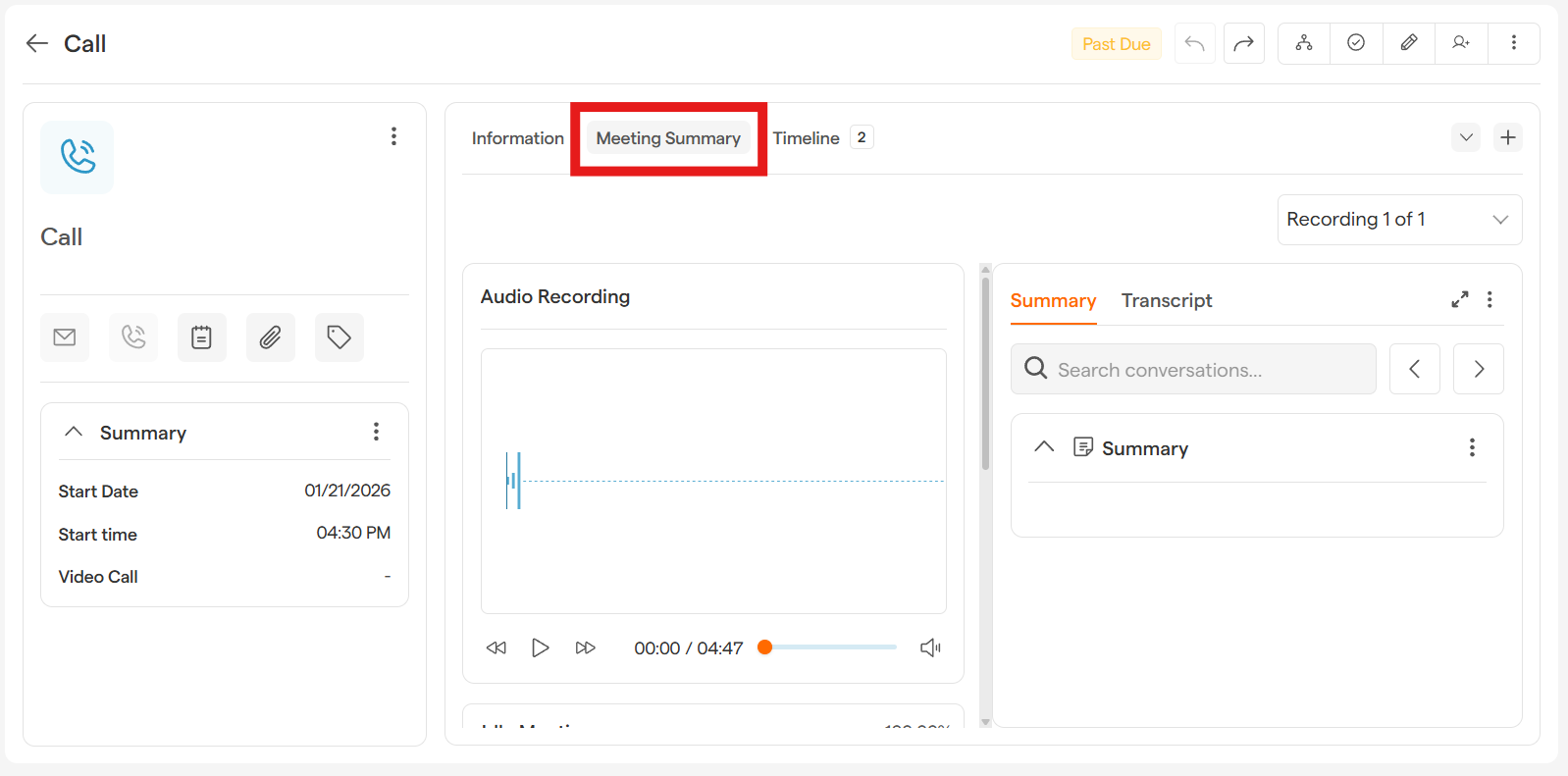The image size is (1568, 776).
Task: Collapse the Summary card in transcript panel
Action: pos(1044,447)
